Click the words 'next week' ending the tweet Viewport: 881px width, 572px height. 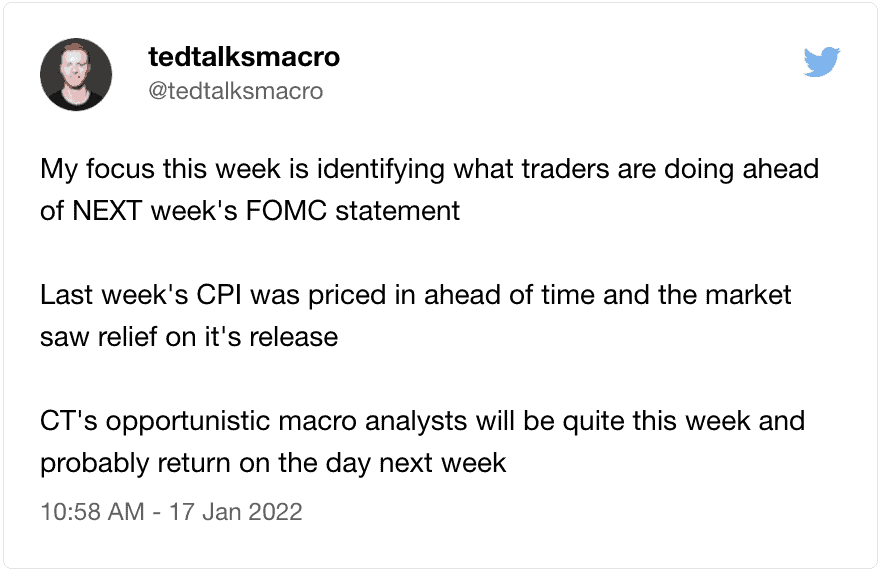click(443, 464)
